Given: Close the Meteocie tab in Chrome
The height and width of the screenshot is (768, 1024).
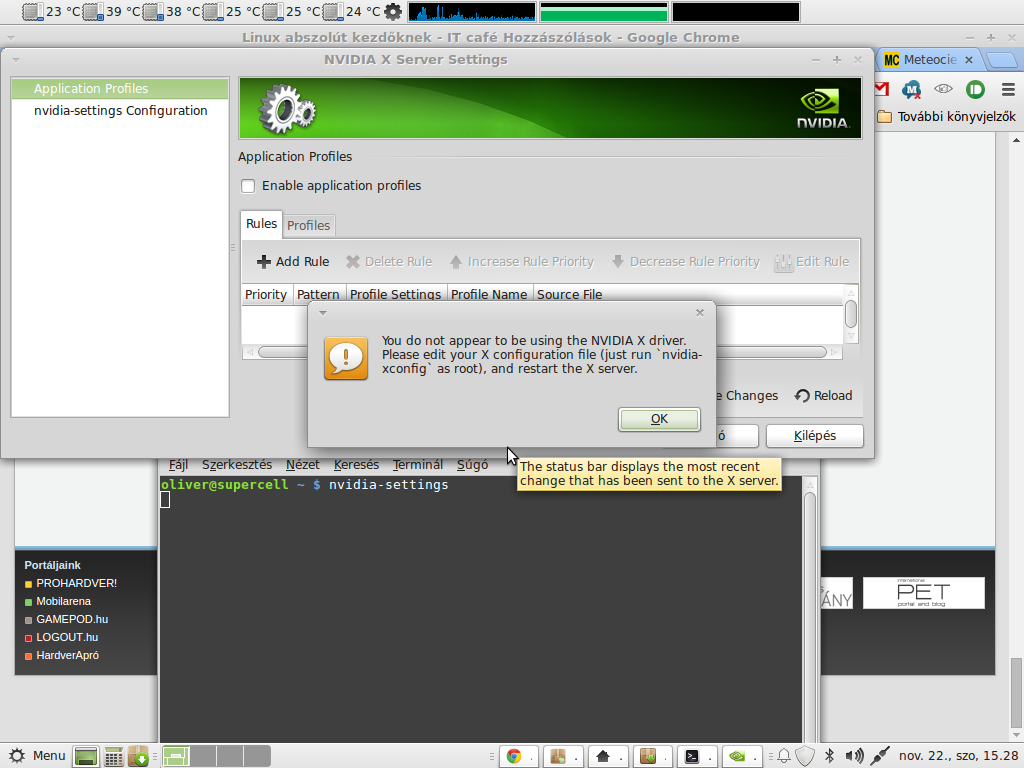Looking at the screenshot, I should click(968, 60).
